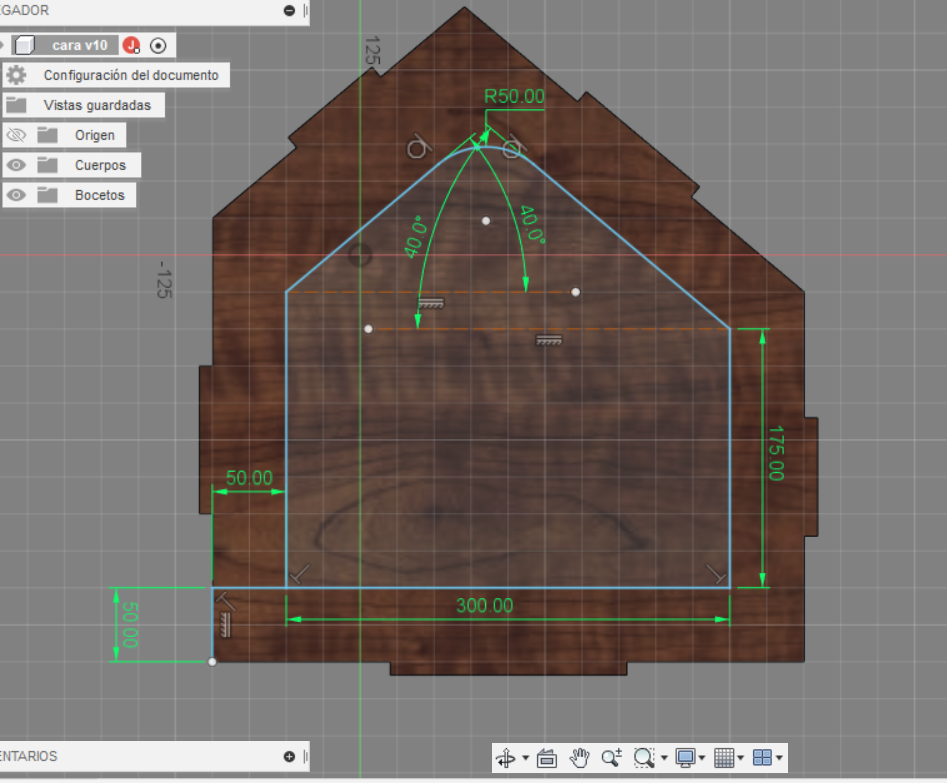Select the 175.00 height dimension
The image size is (947, 783).
click(776, 453)
